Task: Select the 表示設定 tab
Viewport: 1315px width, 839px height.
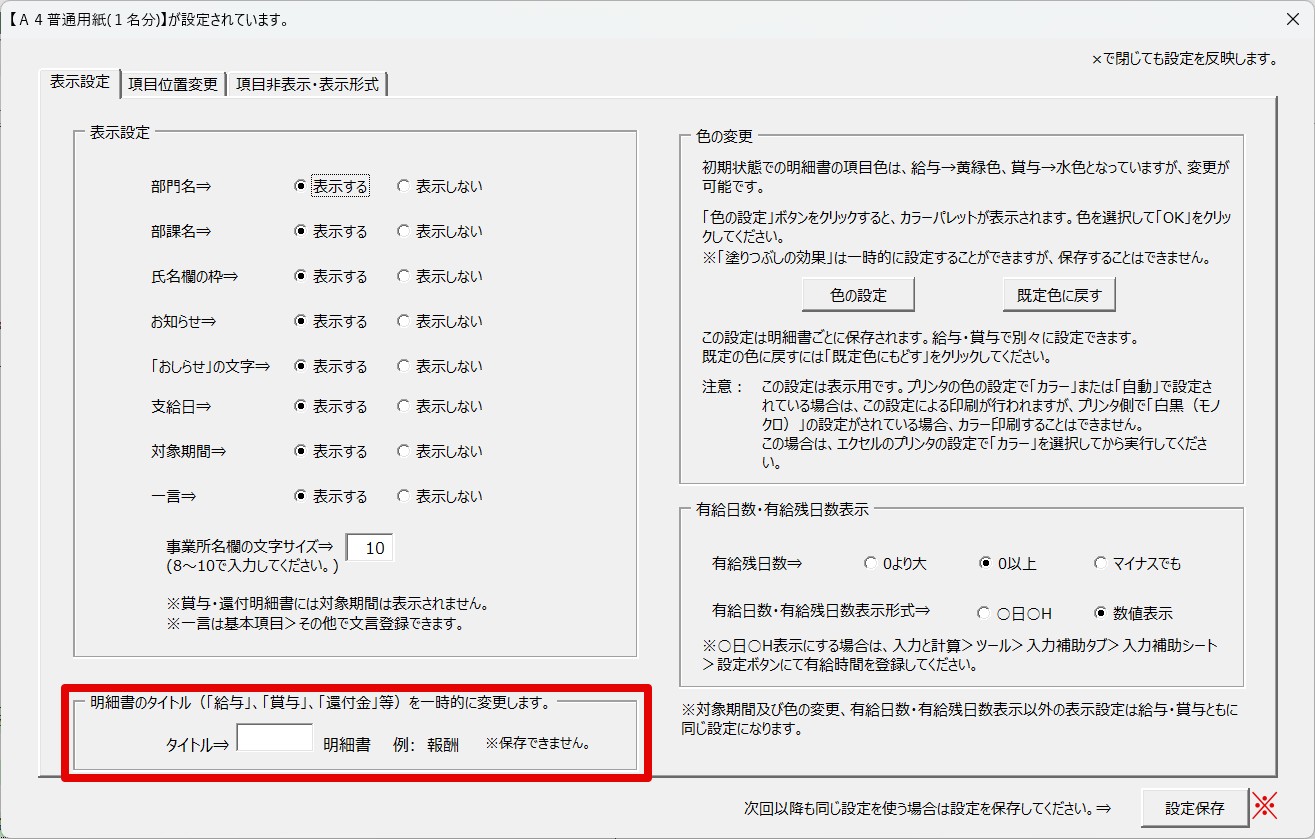Action: pos(79,83)
